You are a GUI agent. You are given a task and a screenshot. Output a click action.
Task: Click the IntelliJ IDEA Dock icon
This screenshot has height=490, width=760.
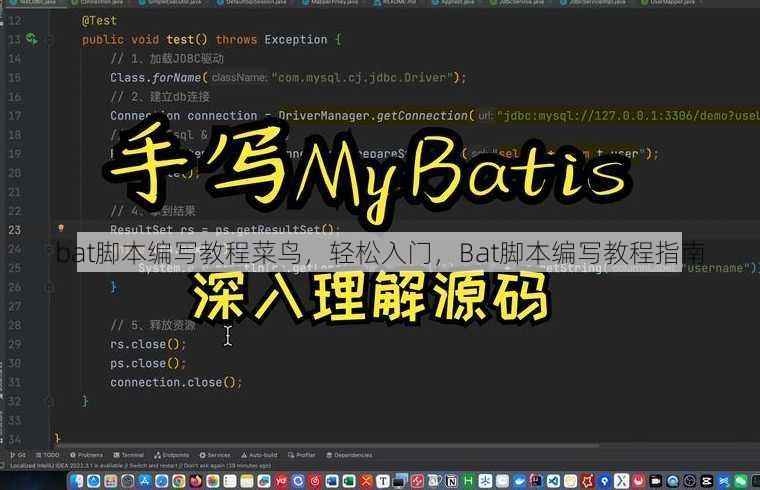pyautogui.click(x=536, y=481)
